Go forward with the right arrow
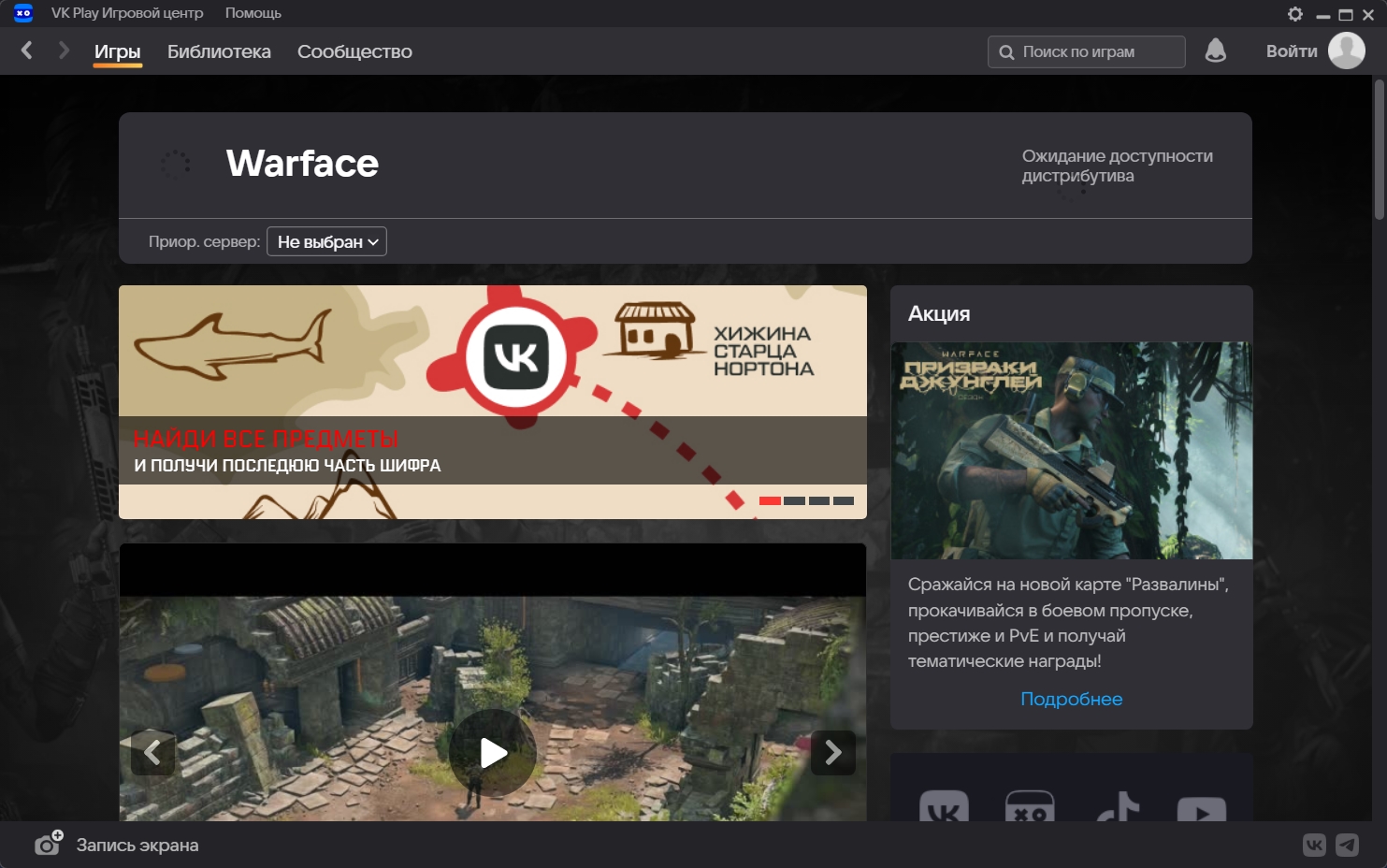 [x=63, y=51]
